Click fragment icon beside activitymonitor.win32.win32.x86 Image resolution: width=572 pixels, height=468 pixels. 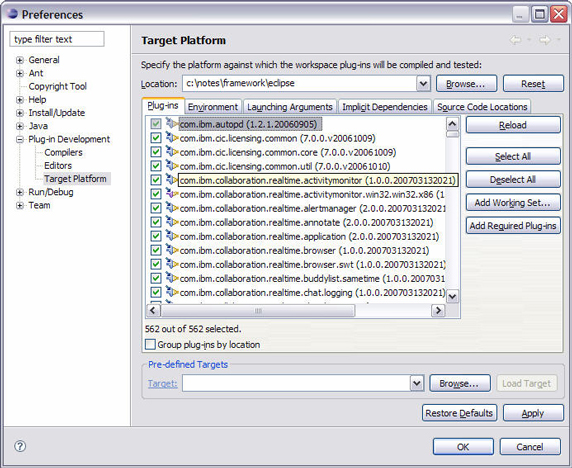tap(172, 194)
